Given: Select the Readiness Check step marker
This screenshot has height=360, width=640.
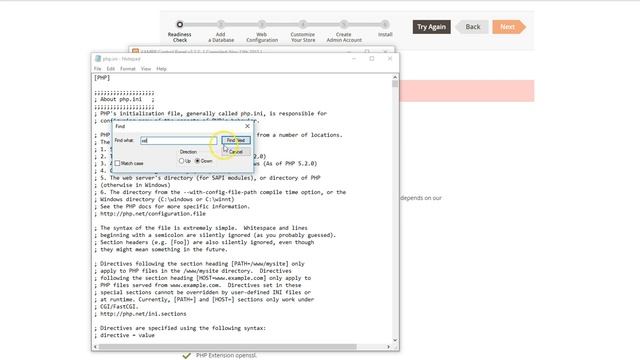Looking at the screenshot, I should tap(180, 24).
